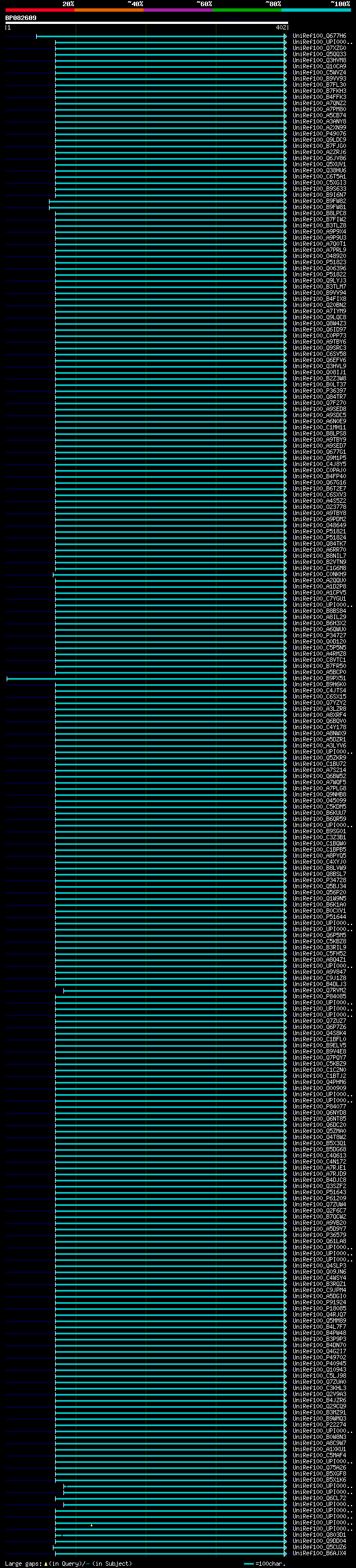The image size is (356, 1568).
Task: Click the alignment bar for UniRef100_B9FW81
Action: pyautogui.click(x=168, y=207)
